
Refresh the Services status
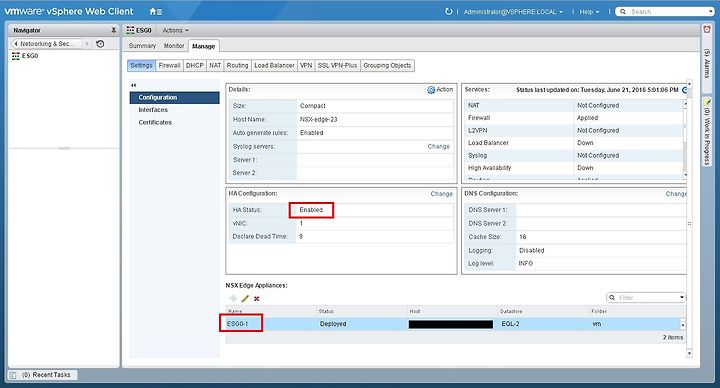685,90
